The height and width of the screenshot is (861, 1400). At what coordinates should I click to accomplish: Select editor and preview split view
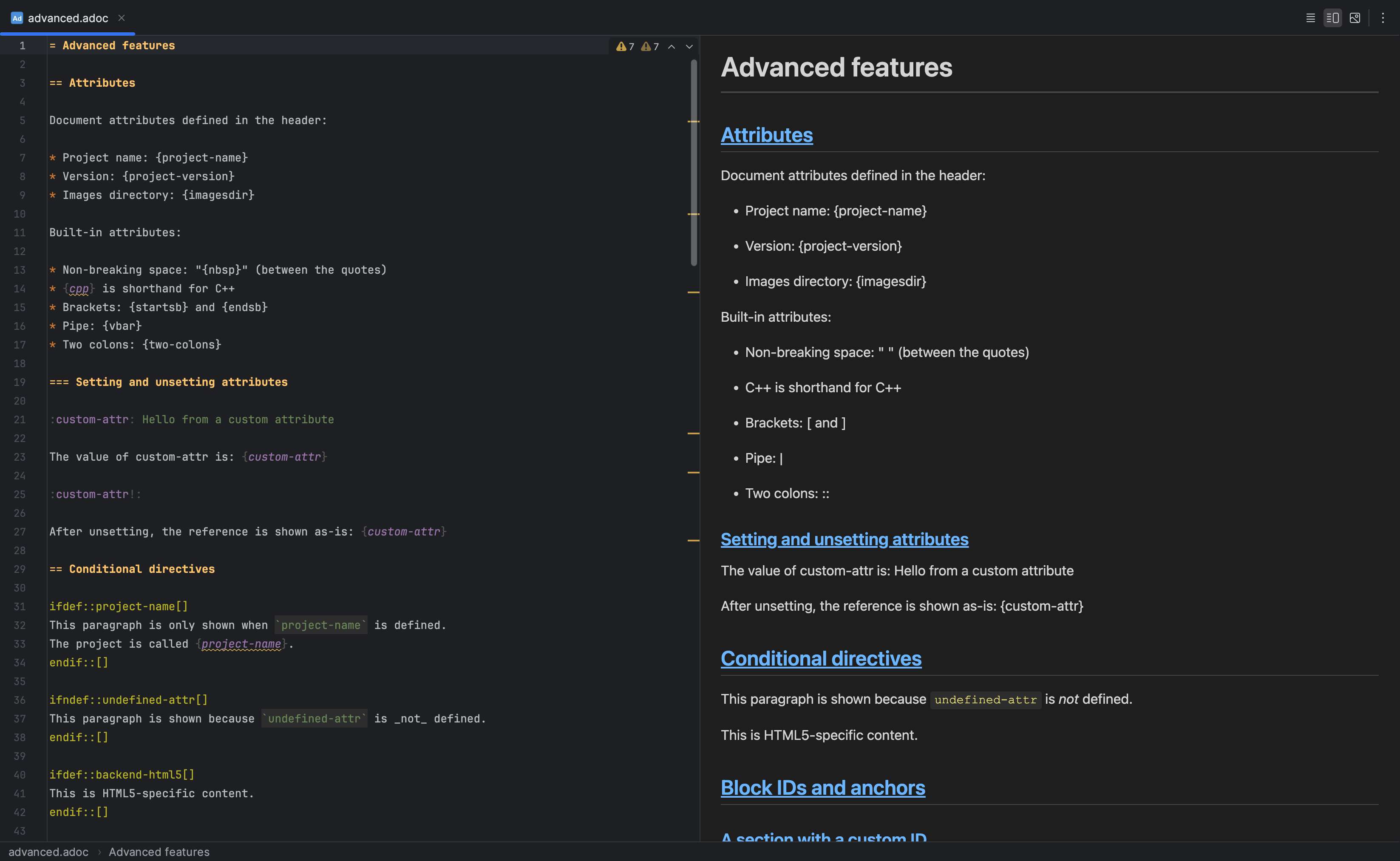[x=1332, y=18]
